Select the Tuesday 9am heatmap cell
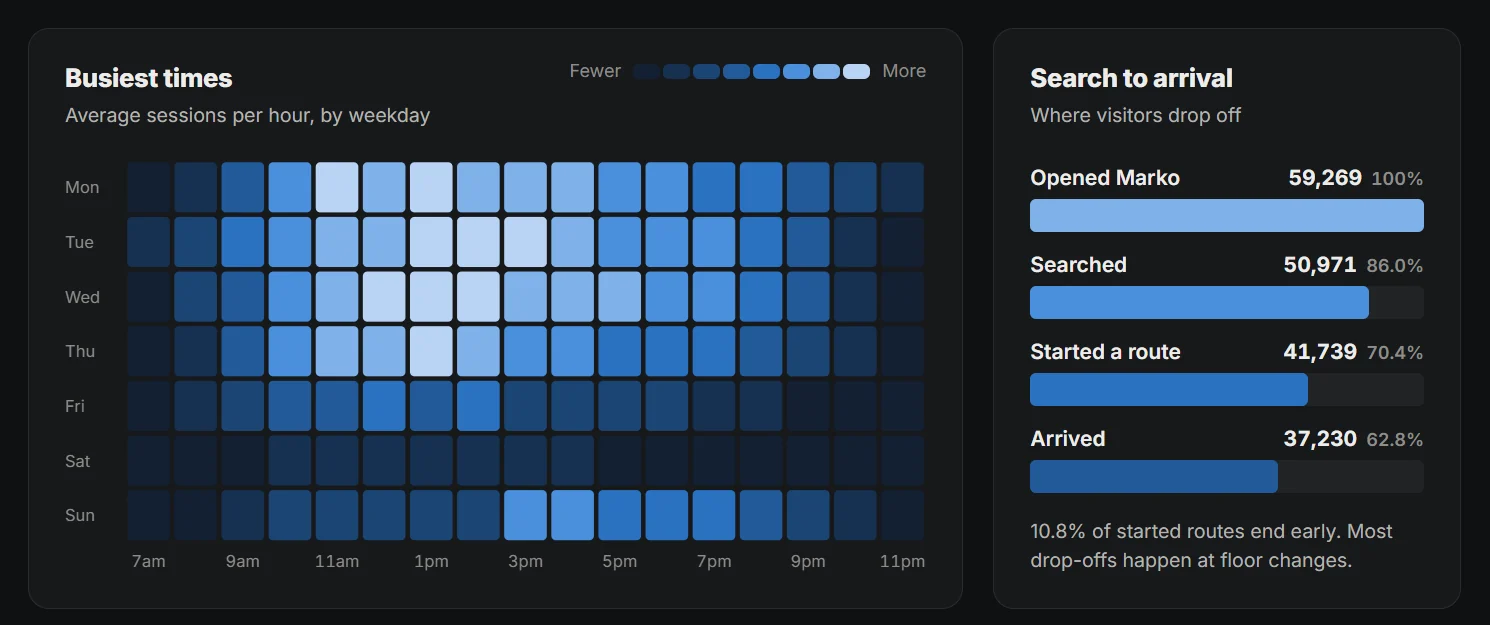The width and height of the screenshot is (1490, 625). pos(243,242)
